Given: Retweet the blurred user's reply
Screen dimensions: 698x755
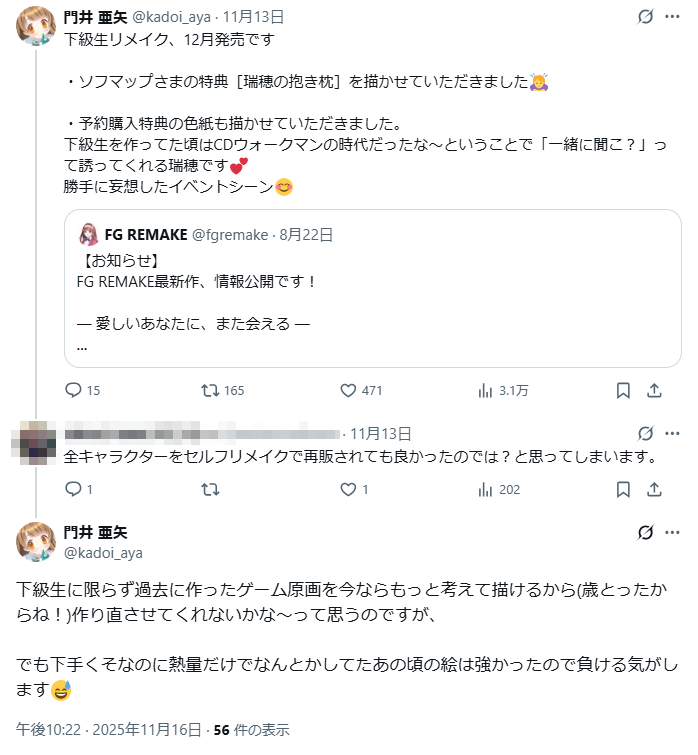Looking at the screenshot, I should coord(211,489).
